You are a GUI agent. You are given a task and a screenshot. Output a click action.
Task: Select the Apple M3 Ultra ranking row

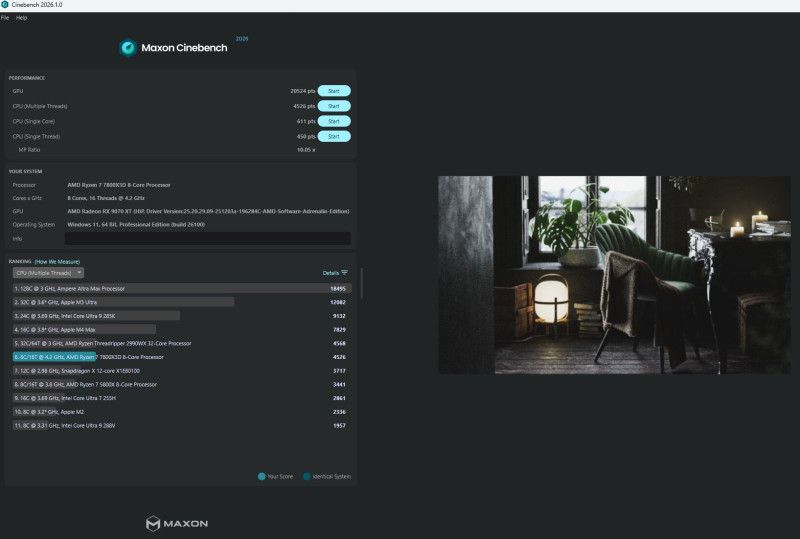click(182, 302)
